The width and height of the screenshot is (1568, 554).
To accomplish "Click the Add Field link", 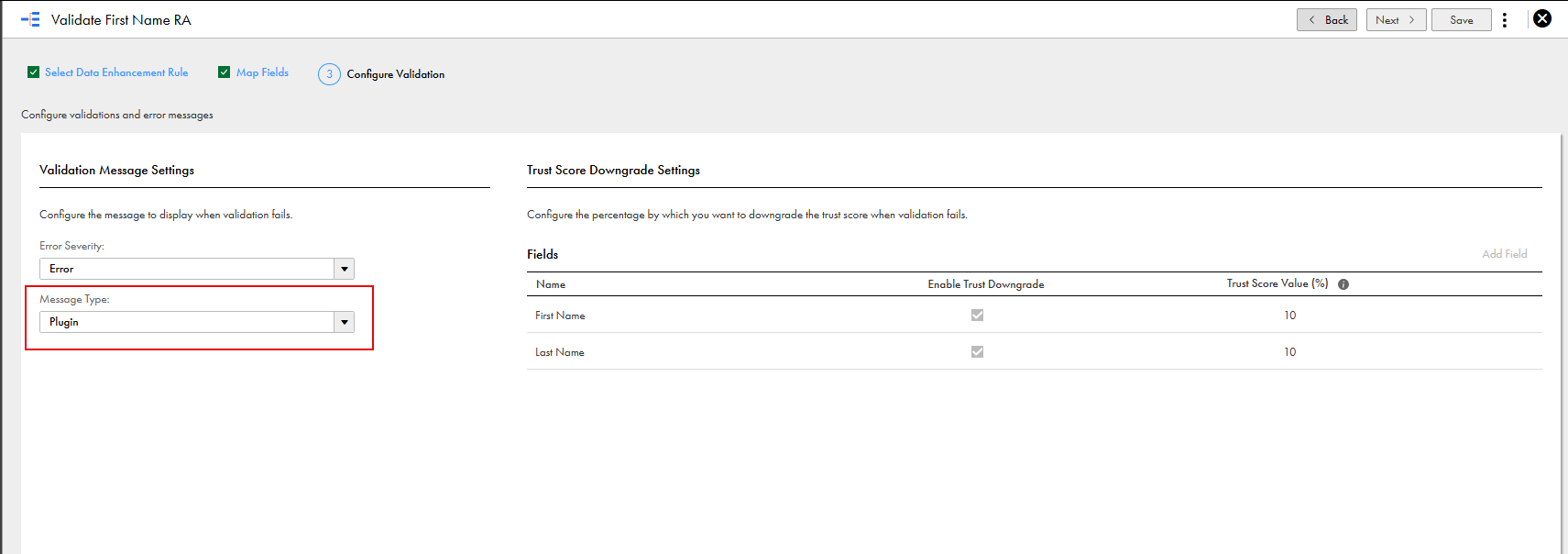I will [1505, 254].
